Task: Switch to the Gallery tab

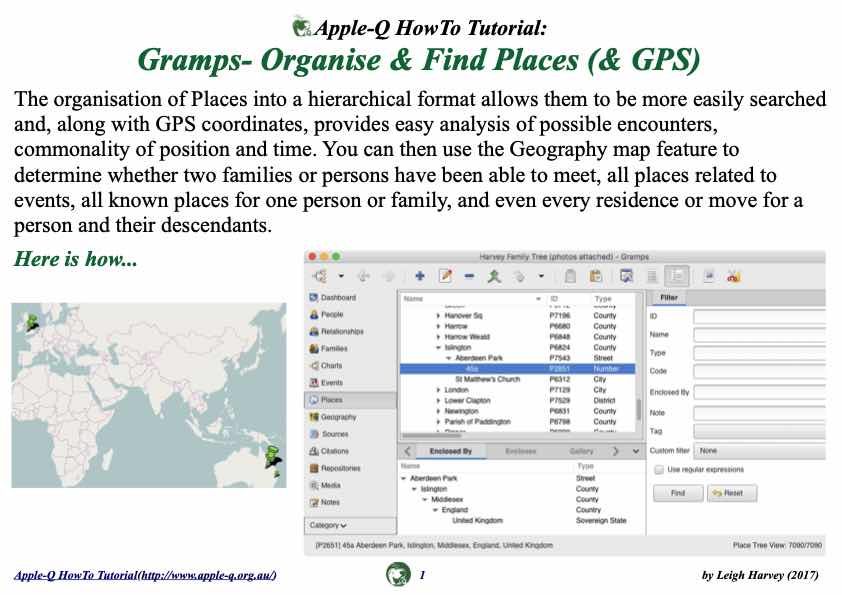Action: click(581, 451)
